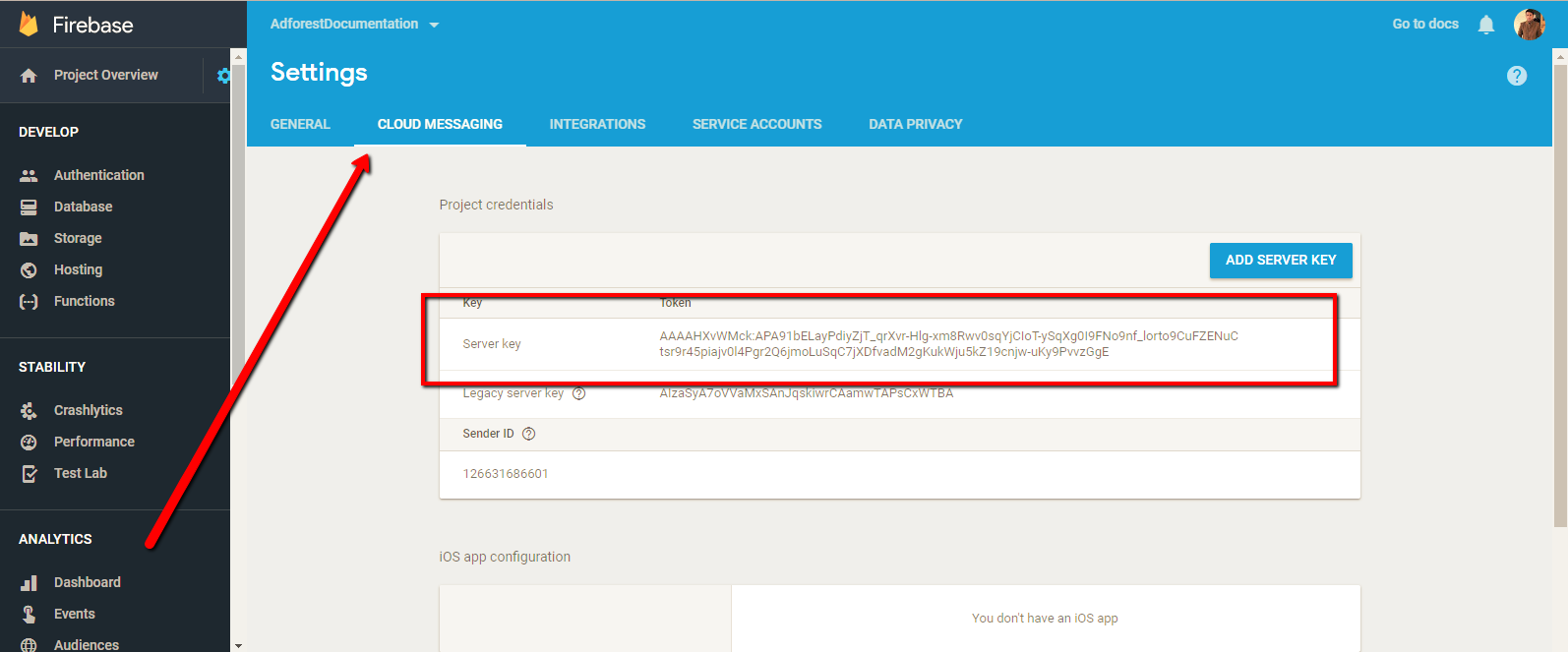Click the Legacy server key token value
The image size is (1568, 652).
[x=807, y=393]
